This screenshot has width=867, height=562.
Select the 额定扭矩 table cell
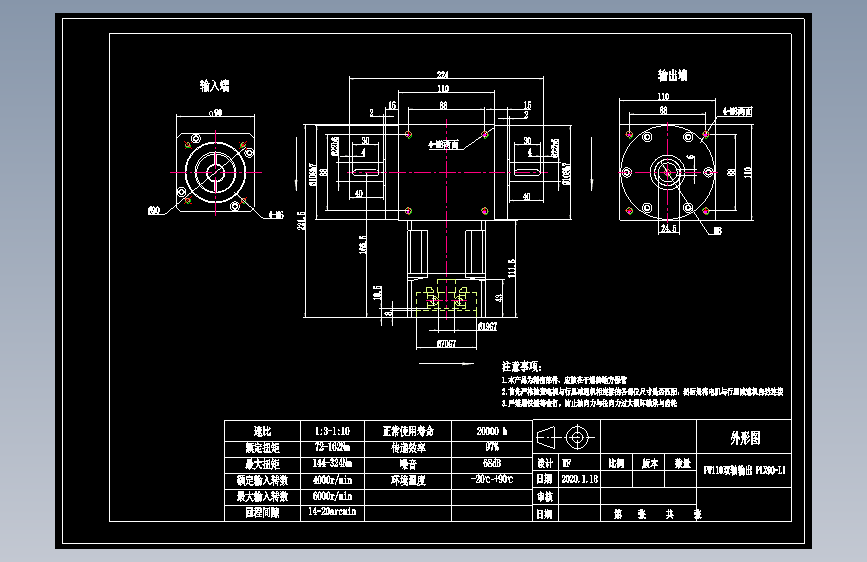click(262, 448)
